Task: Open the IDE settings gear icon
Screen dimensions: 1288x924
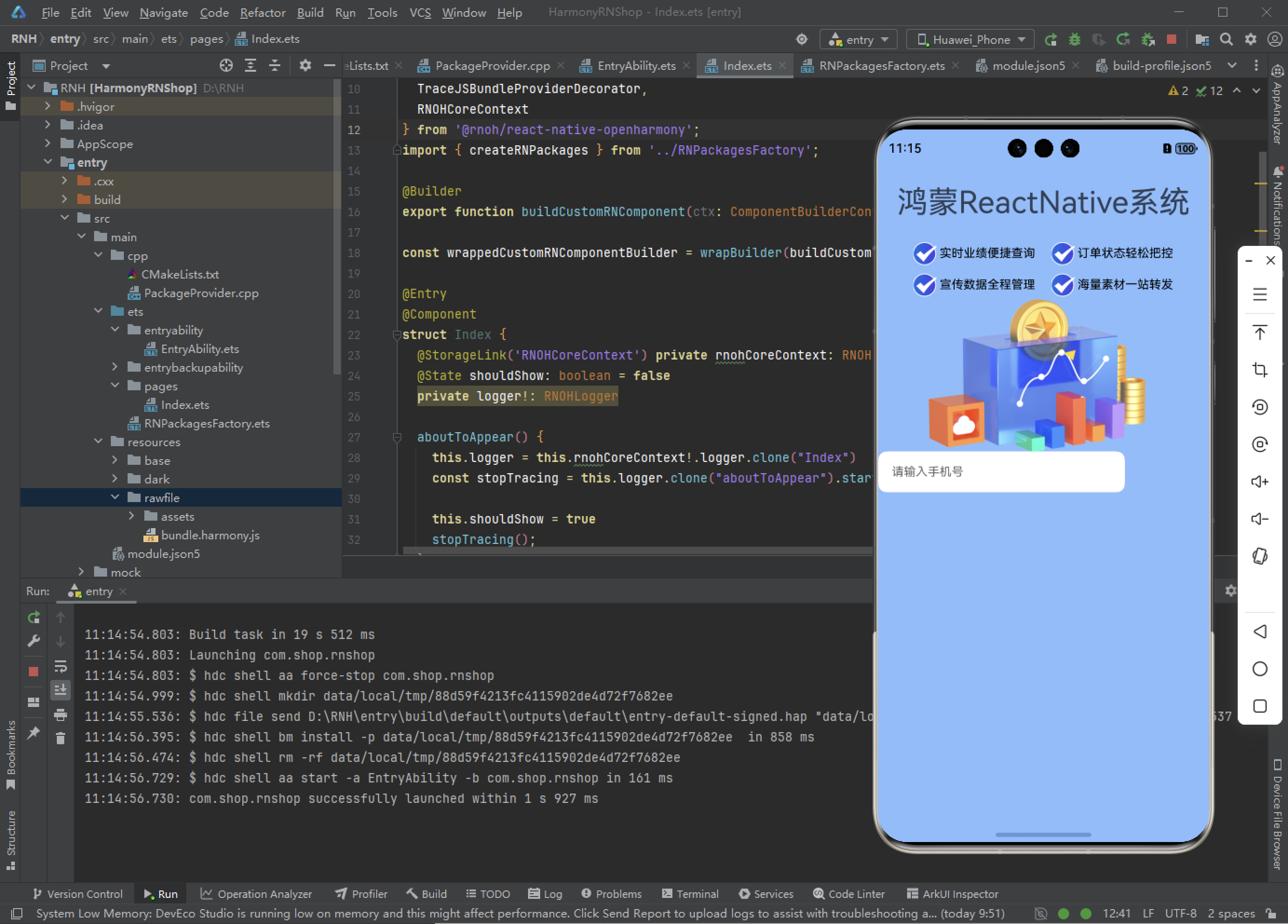Action: point(1251,39)
